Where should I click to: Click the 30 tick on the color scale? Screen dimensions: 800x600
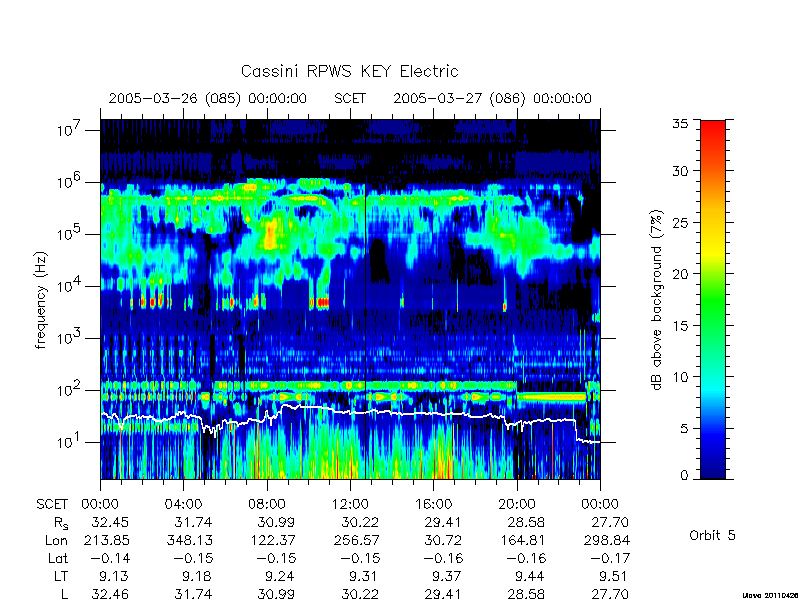point(680,170)
